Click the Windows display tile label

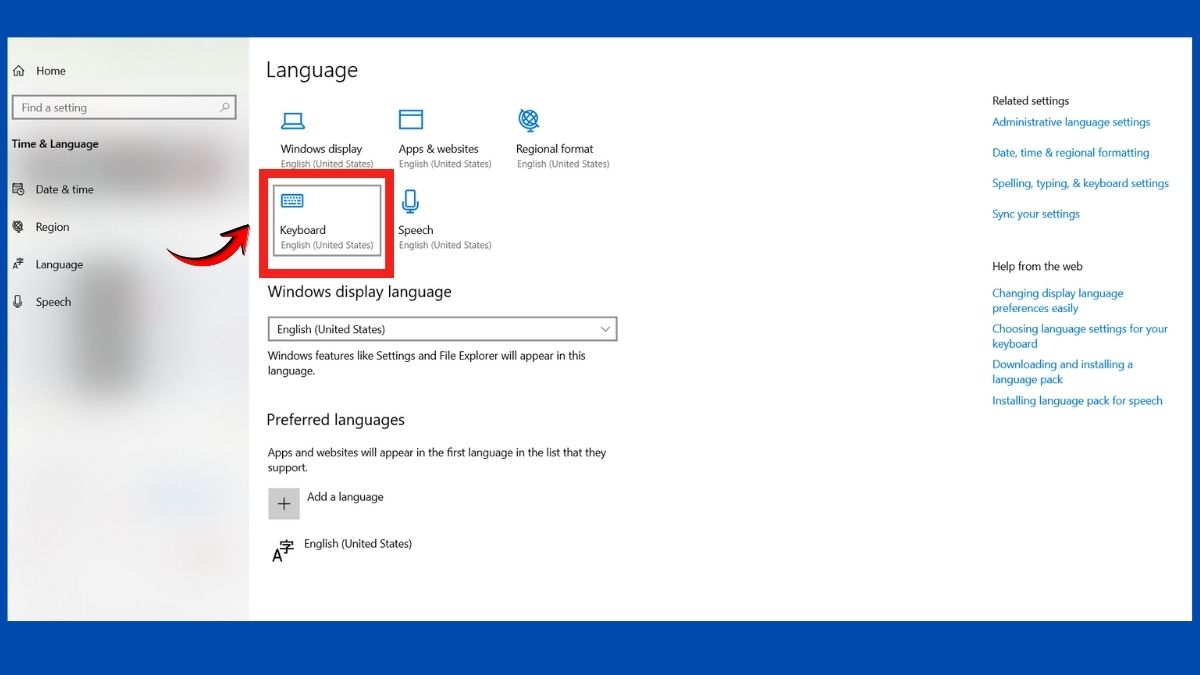click(x=321, y=149)
